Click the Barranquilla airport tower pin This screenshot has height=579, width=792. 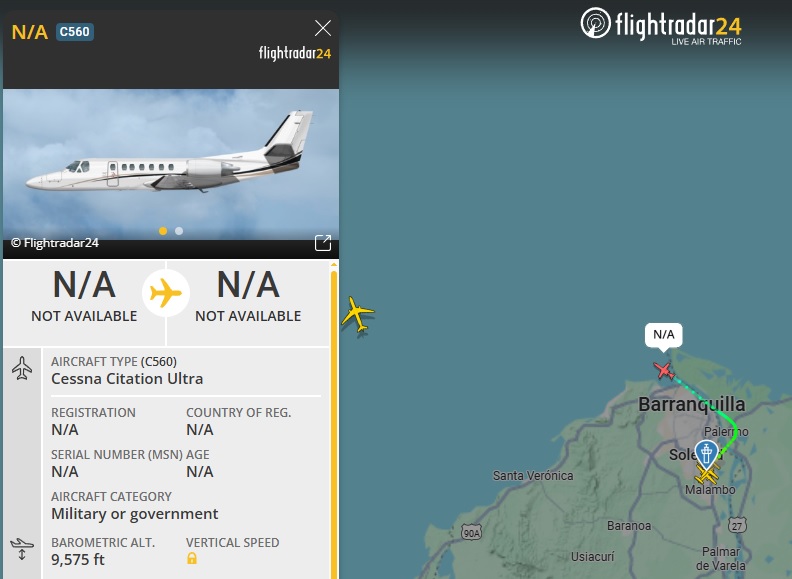click(x=706, y=455)
